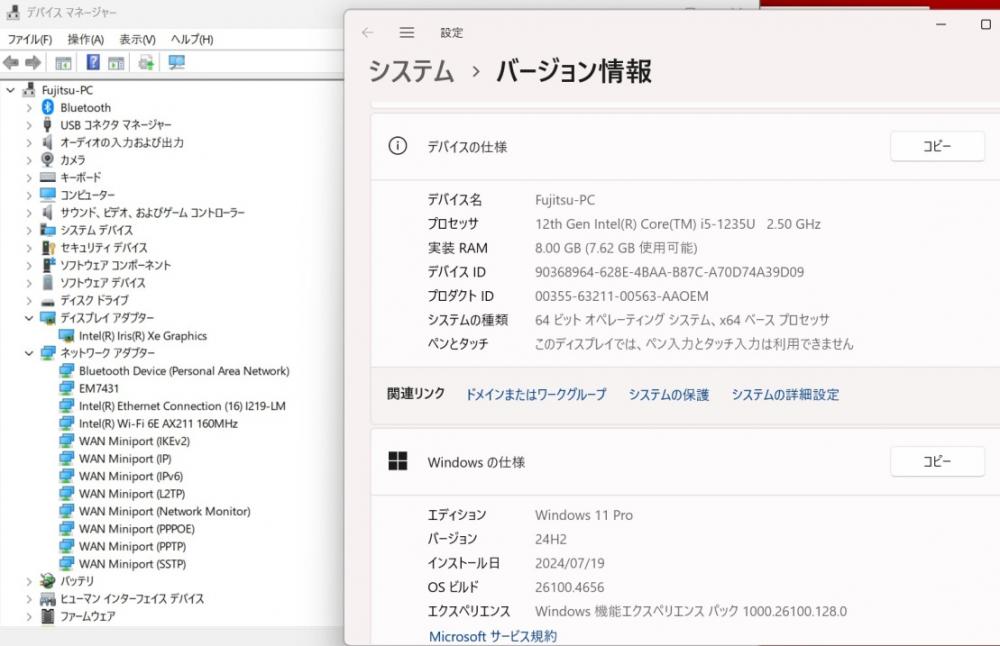Expand オーディオの入力および出力 category
The image size is (1000, 646).
29,143
